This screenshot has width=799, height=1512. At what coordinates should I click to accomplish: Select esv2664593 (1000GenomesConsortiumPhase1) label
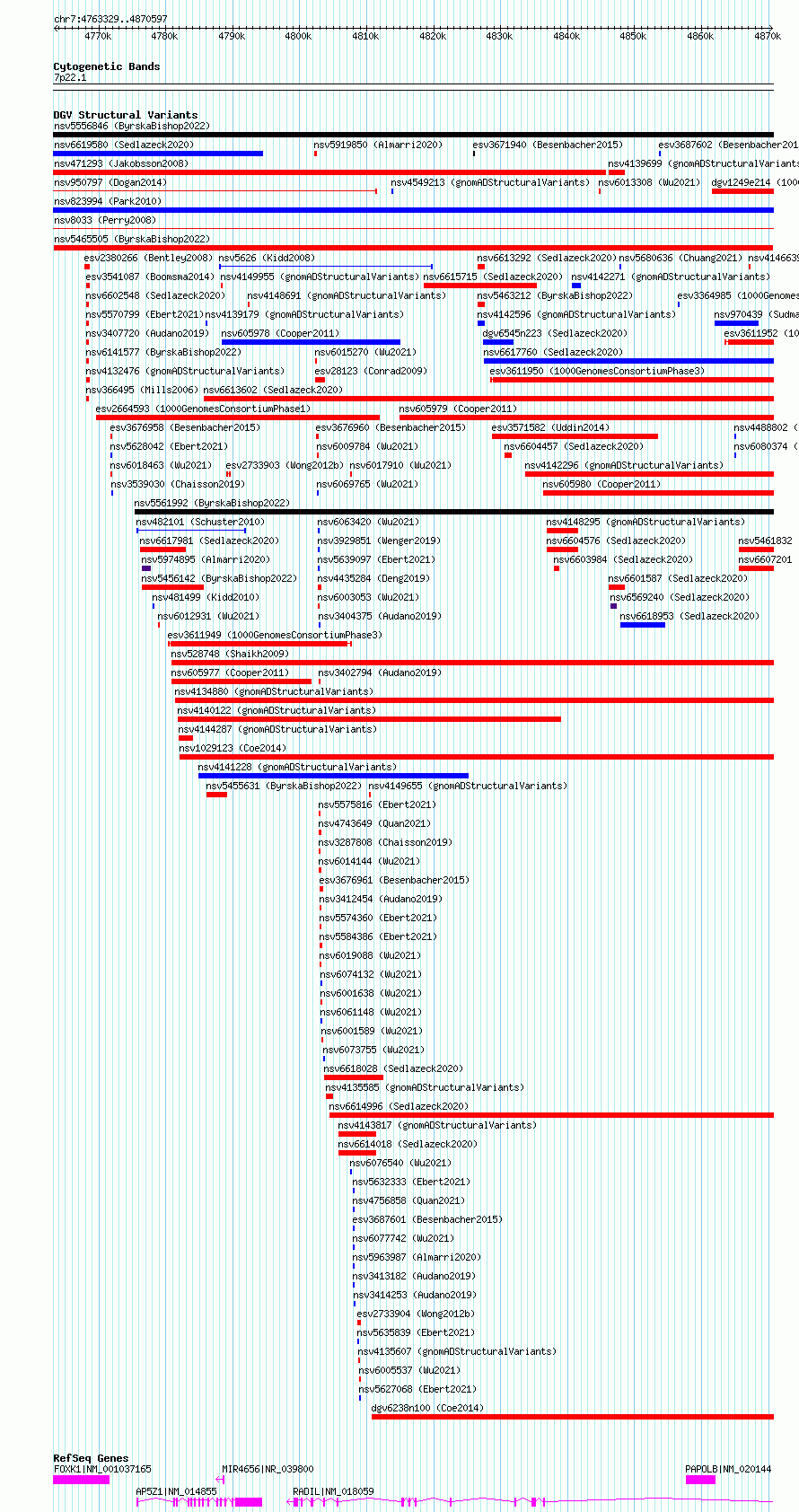click(x=203, y=409)
